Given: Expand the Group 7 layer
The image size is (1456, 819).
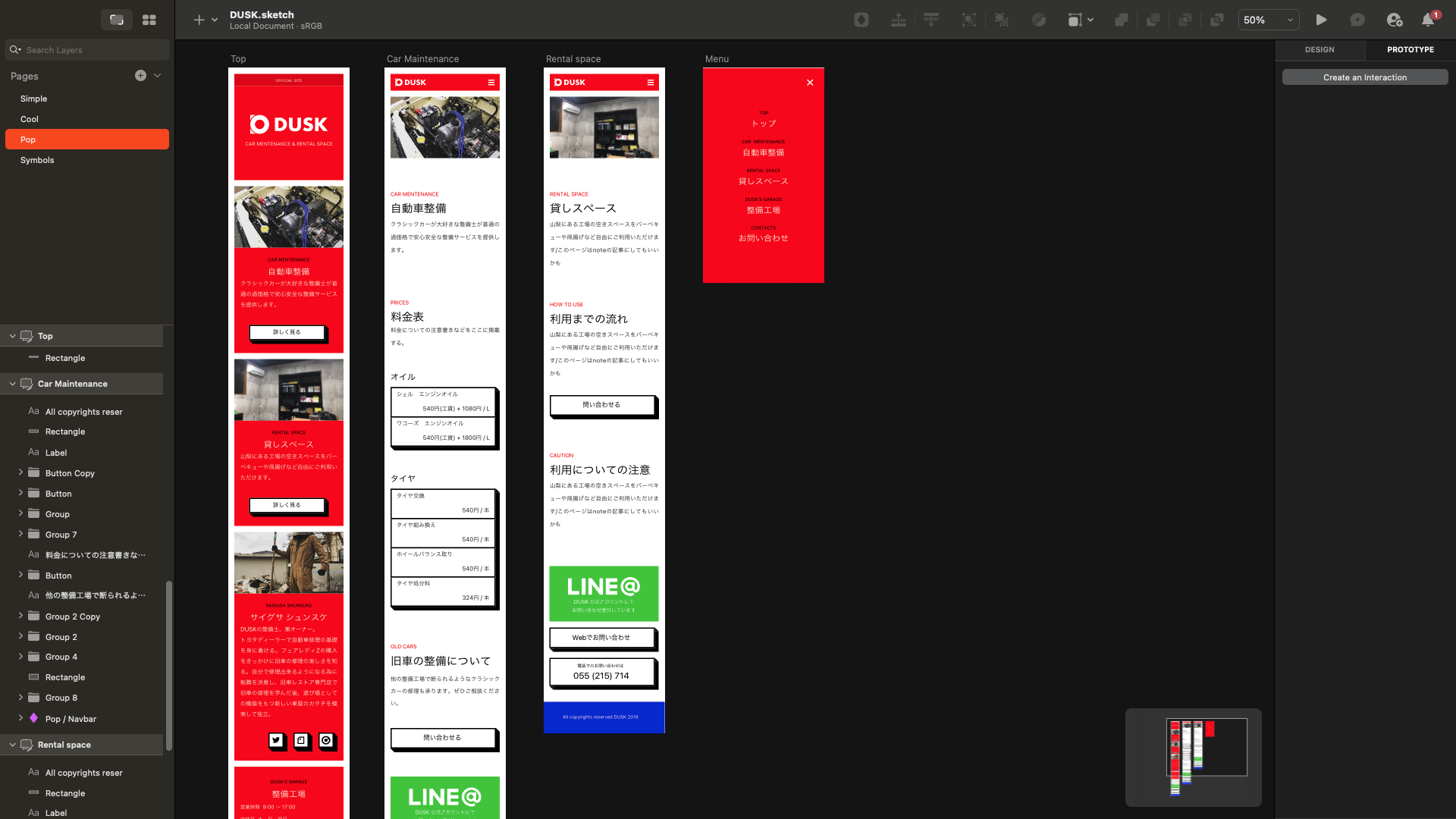Looking at the screenshot, I should [20, 535].
